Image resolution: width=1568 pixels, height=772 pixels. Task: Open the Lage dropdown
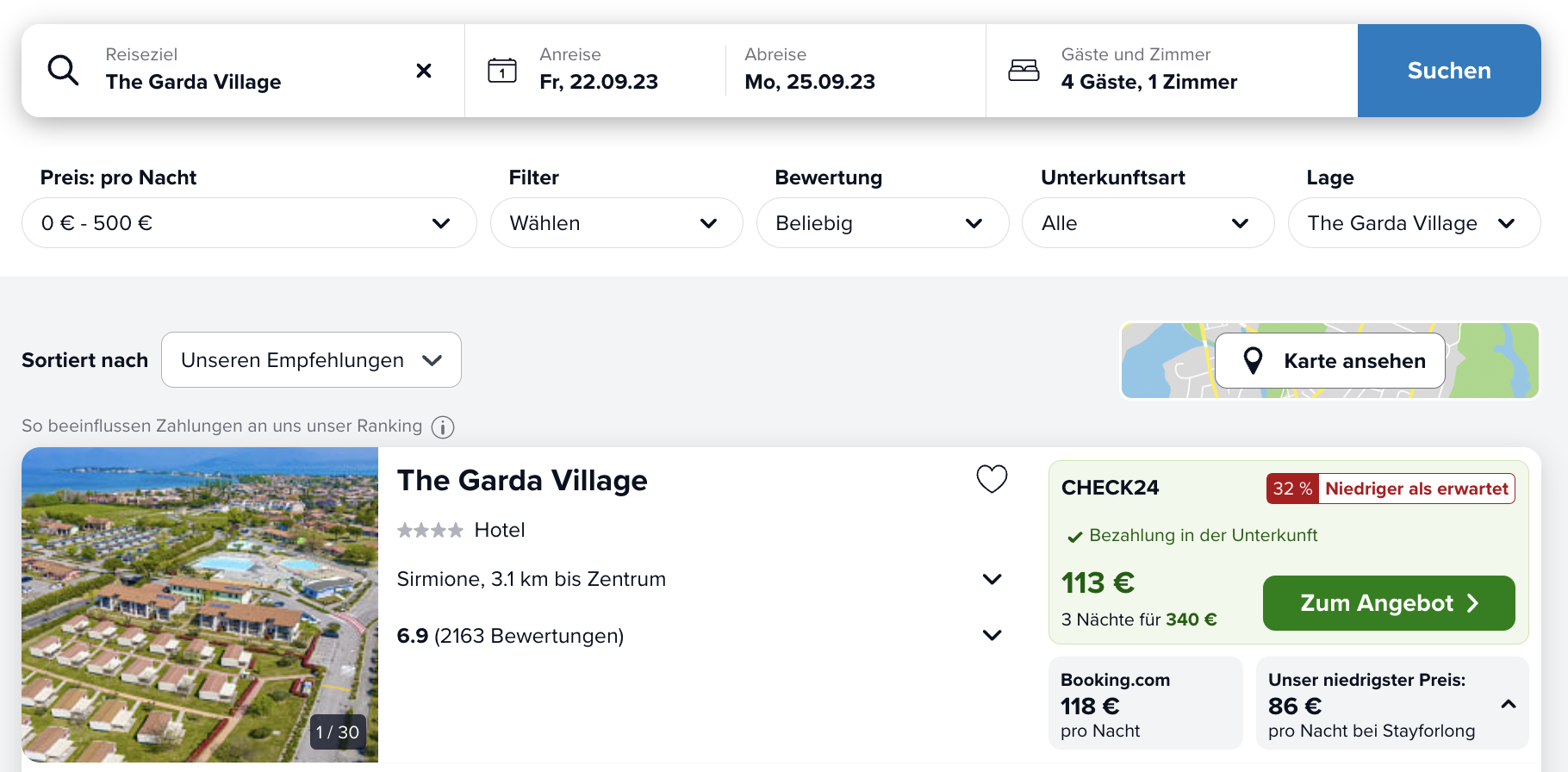pyautogui.click(x=1414, y=223)
